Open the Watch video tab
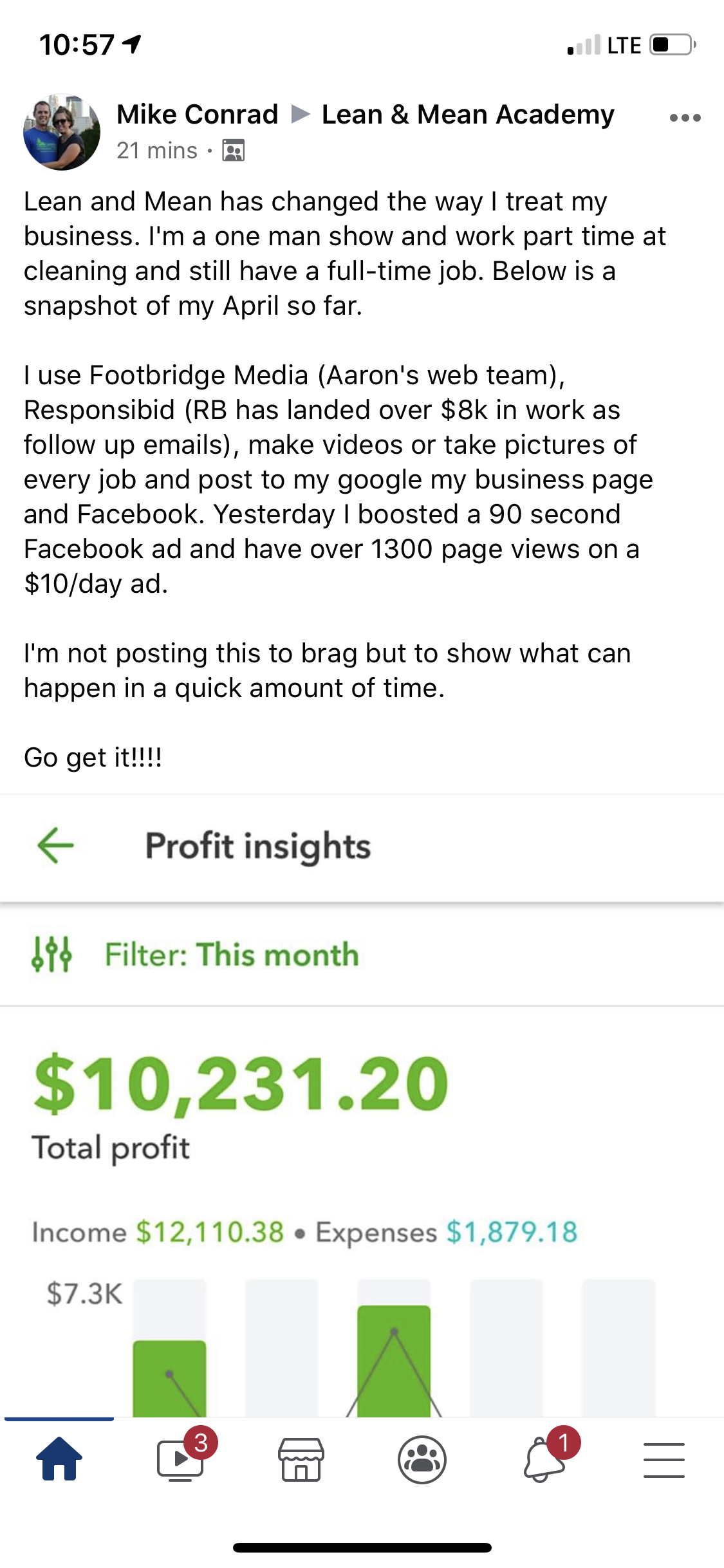 click(181, 1459)
